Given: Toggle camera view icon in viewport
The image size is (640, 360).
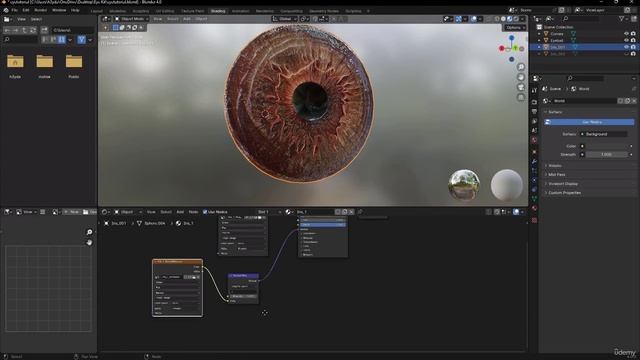Looking at the screenshot, I should tap(521, 87).
